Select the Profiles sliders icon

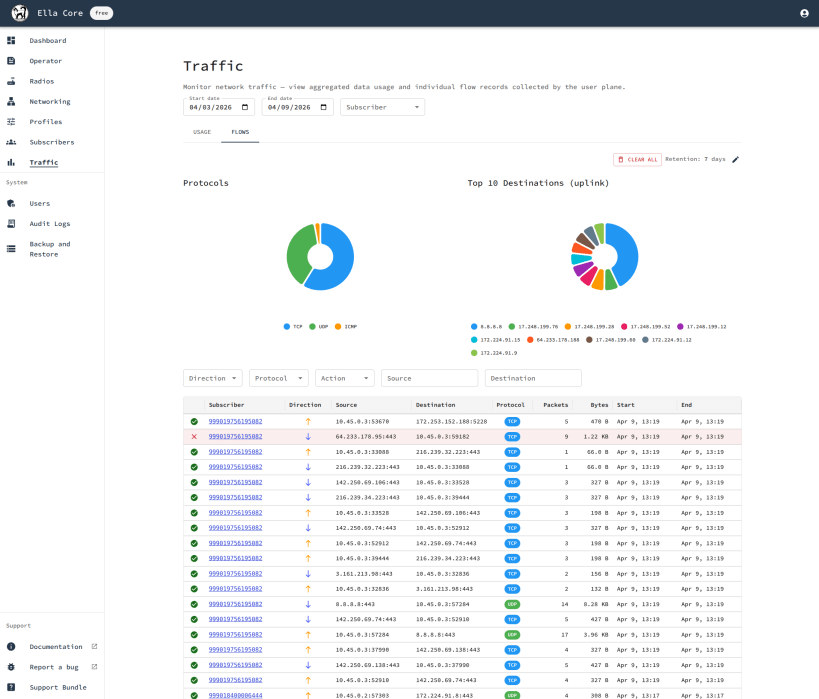pos(11,122)
